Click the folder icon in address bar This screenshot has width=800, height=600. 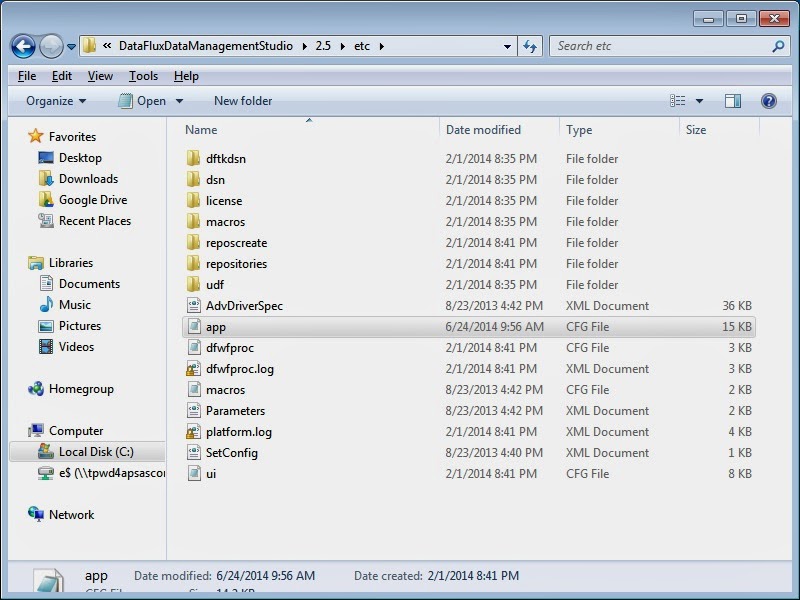[89, 46]
